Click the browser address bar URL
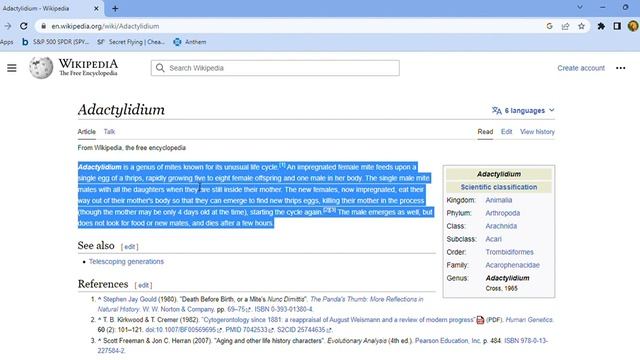Image resolution: width=640 pixels, height=360 pixels. (105, 26)
